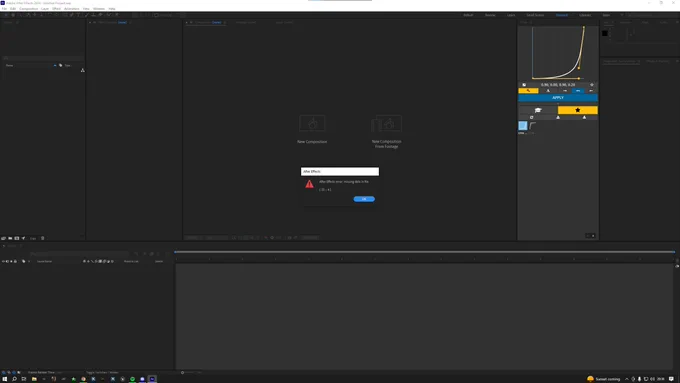Image resolution: width=680 pixels, height=383 pixels.
Task: Click the timeline work area bar
Action: click(x=425, y=252)
